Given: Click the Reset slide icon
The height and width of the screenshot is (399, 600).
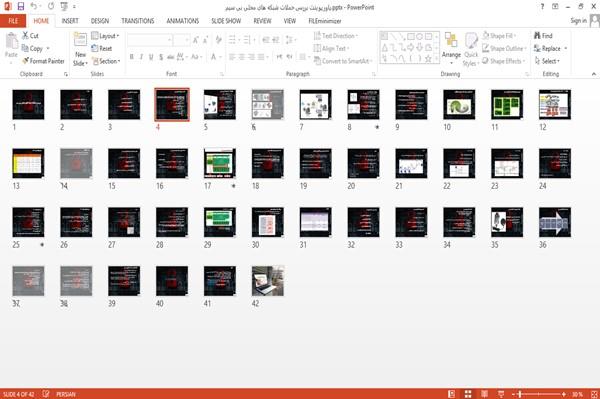Looking at the screenshot, I should click(95, 48).
